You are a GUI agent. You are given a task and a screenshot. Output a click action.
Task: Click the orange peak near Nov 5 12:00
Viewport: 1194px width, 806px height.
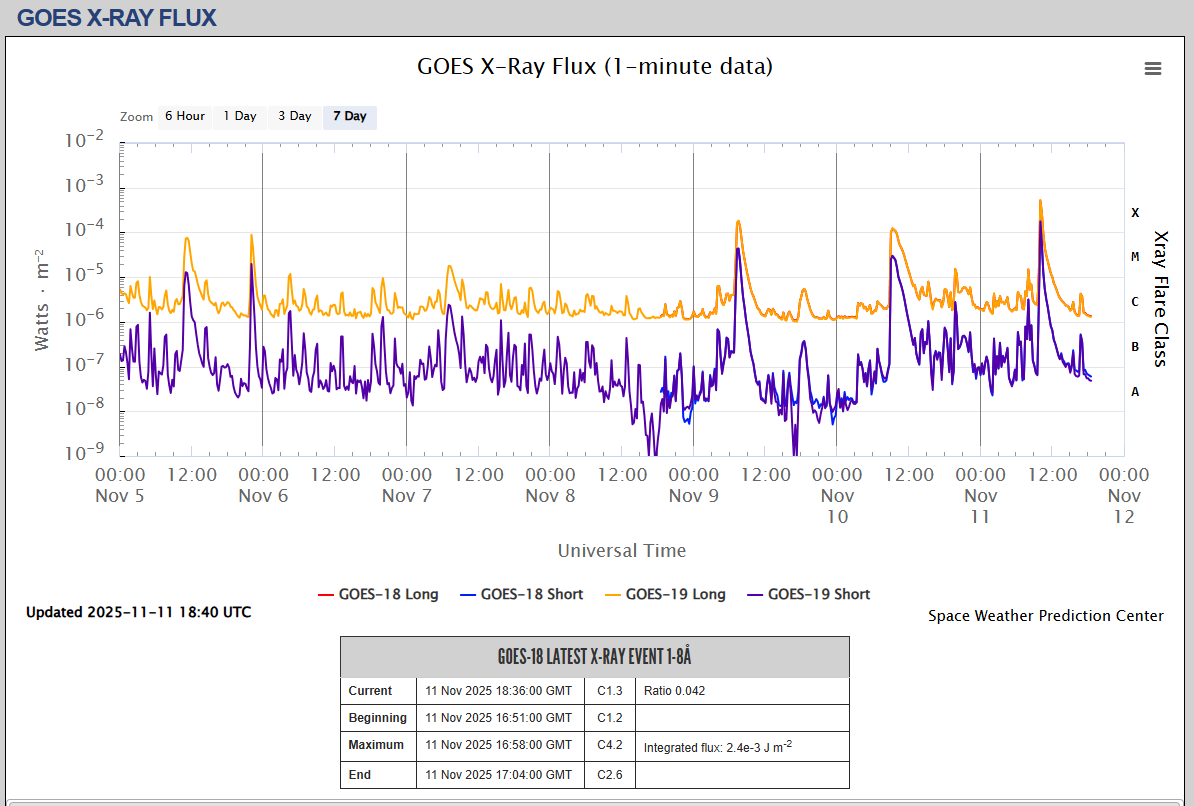(x=187, y=239)
